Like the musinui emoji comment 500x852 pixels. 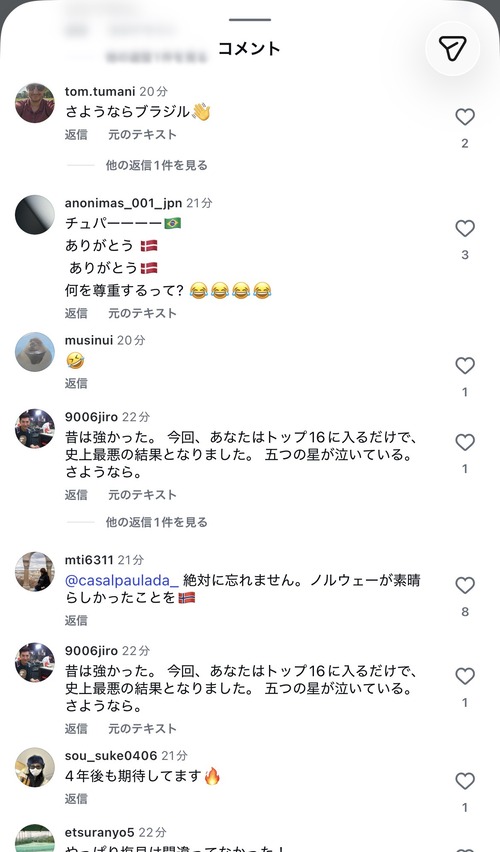pos(465,366)
